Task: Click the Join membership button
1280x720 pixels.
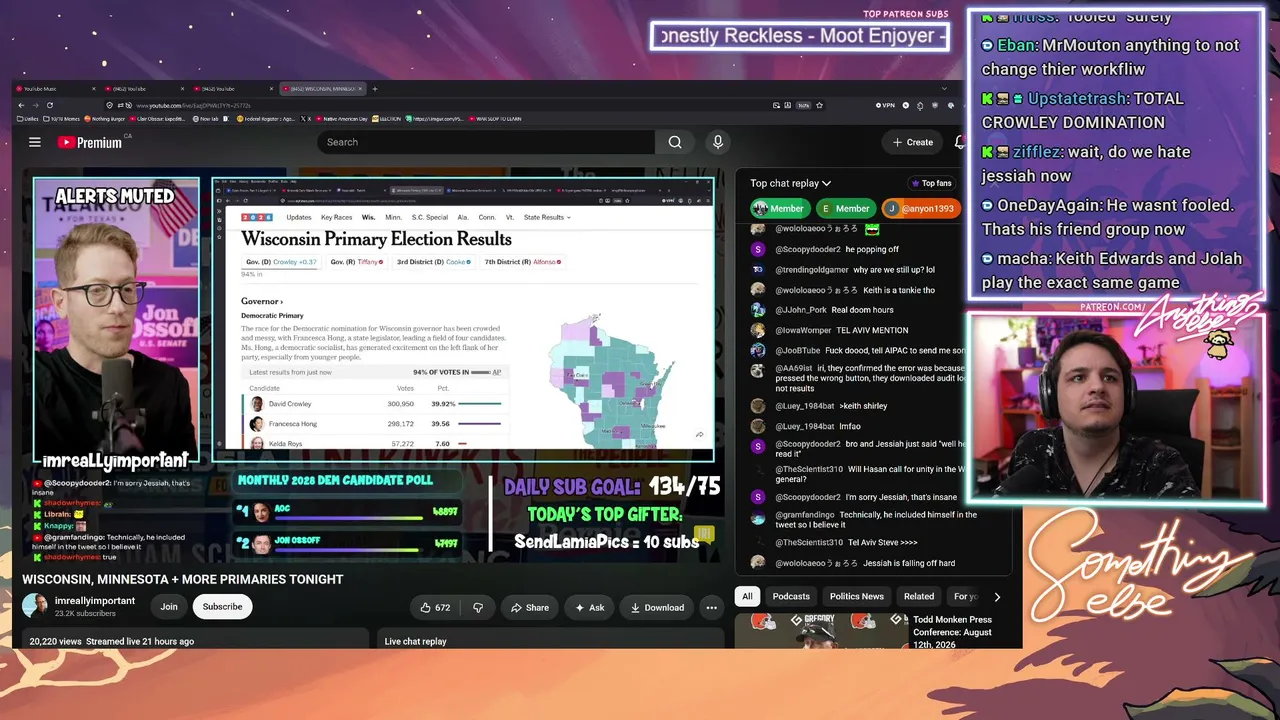Action: click(x=169, y=607)
